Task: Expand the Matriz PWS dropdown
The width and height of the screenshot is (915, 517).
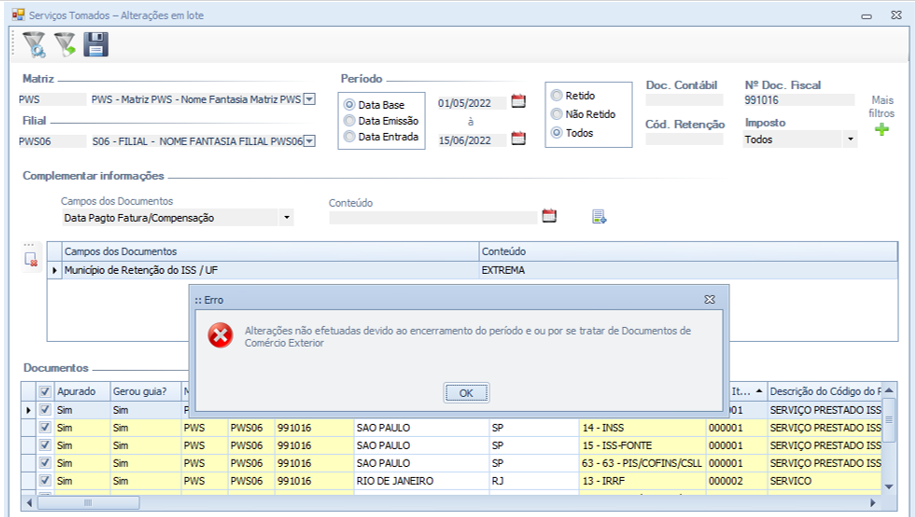Action: coord(309,99)
